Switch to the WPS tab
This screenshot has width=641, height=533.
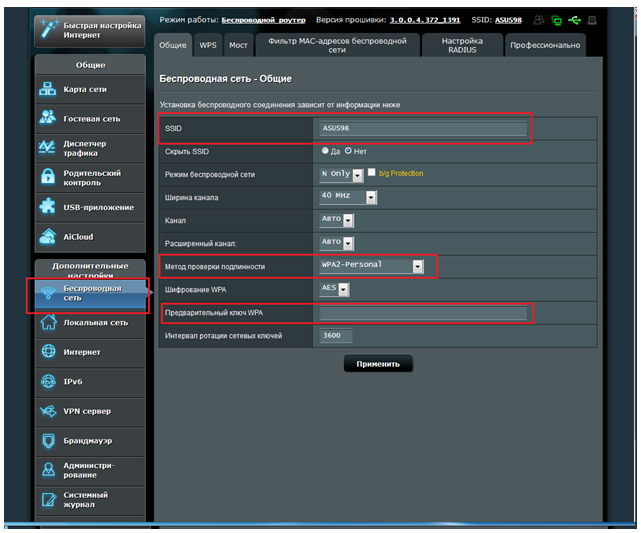pos(208,45)
